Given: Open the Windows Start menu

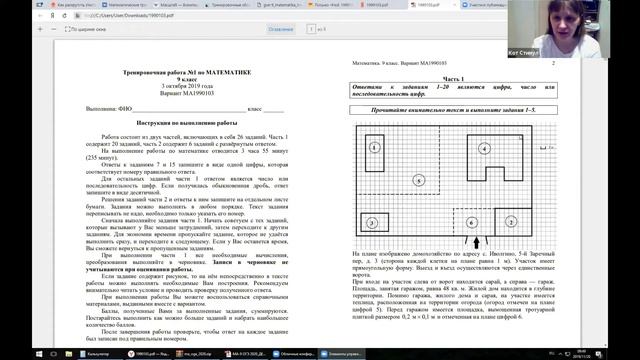Looking at the screenshot, I should pyautogui.click(x=39, y=354).
